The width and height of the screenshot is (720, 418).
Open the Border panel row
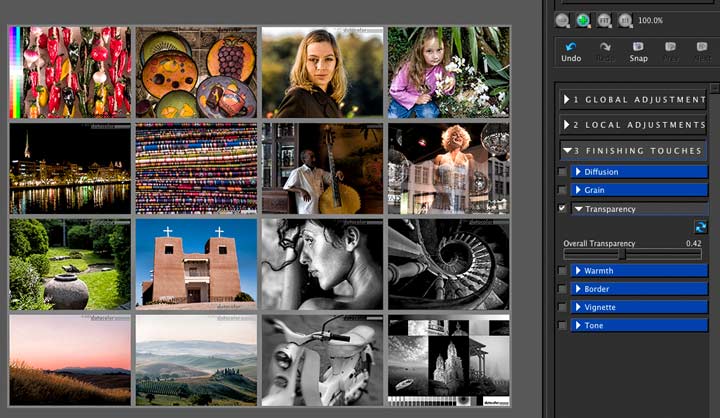pyautogui.click(x=639, y=289)
